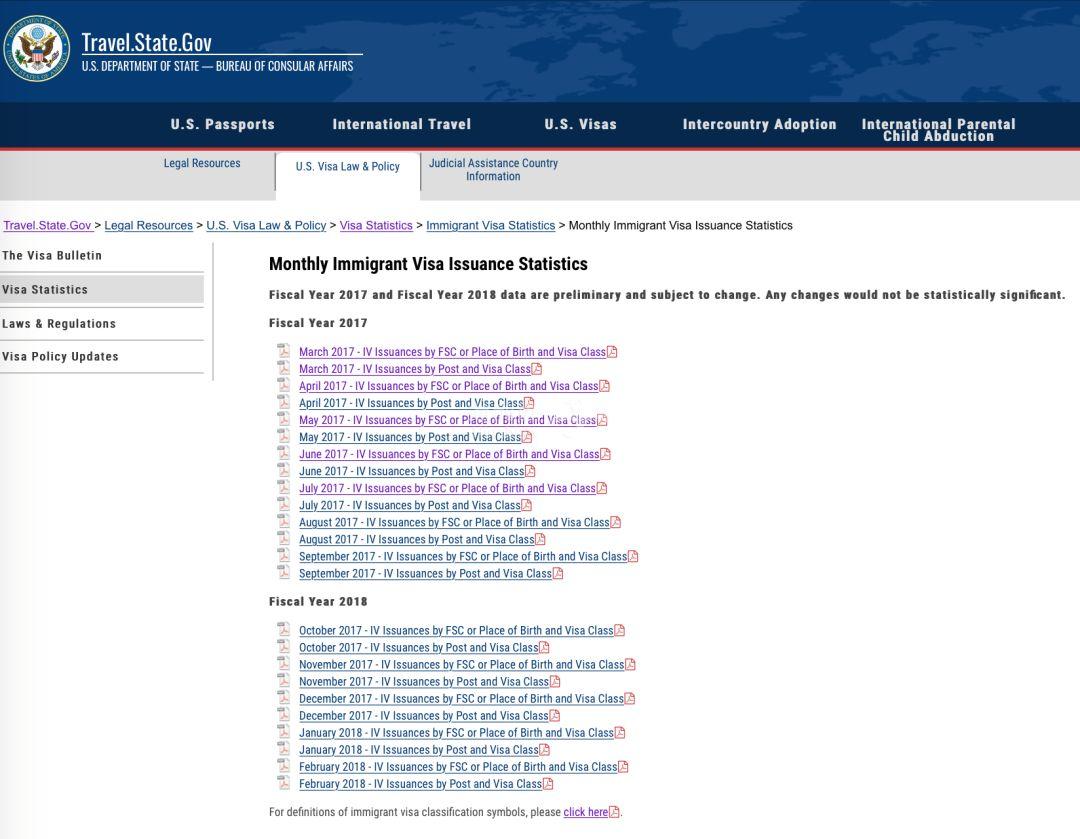This screenshot has height=839, width=1080.
Task: Click the 'click here' visa symbols link
Action: tap(586, 812)
